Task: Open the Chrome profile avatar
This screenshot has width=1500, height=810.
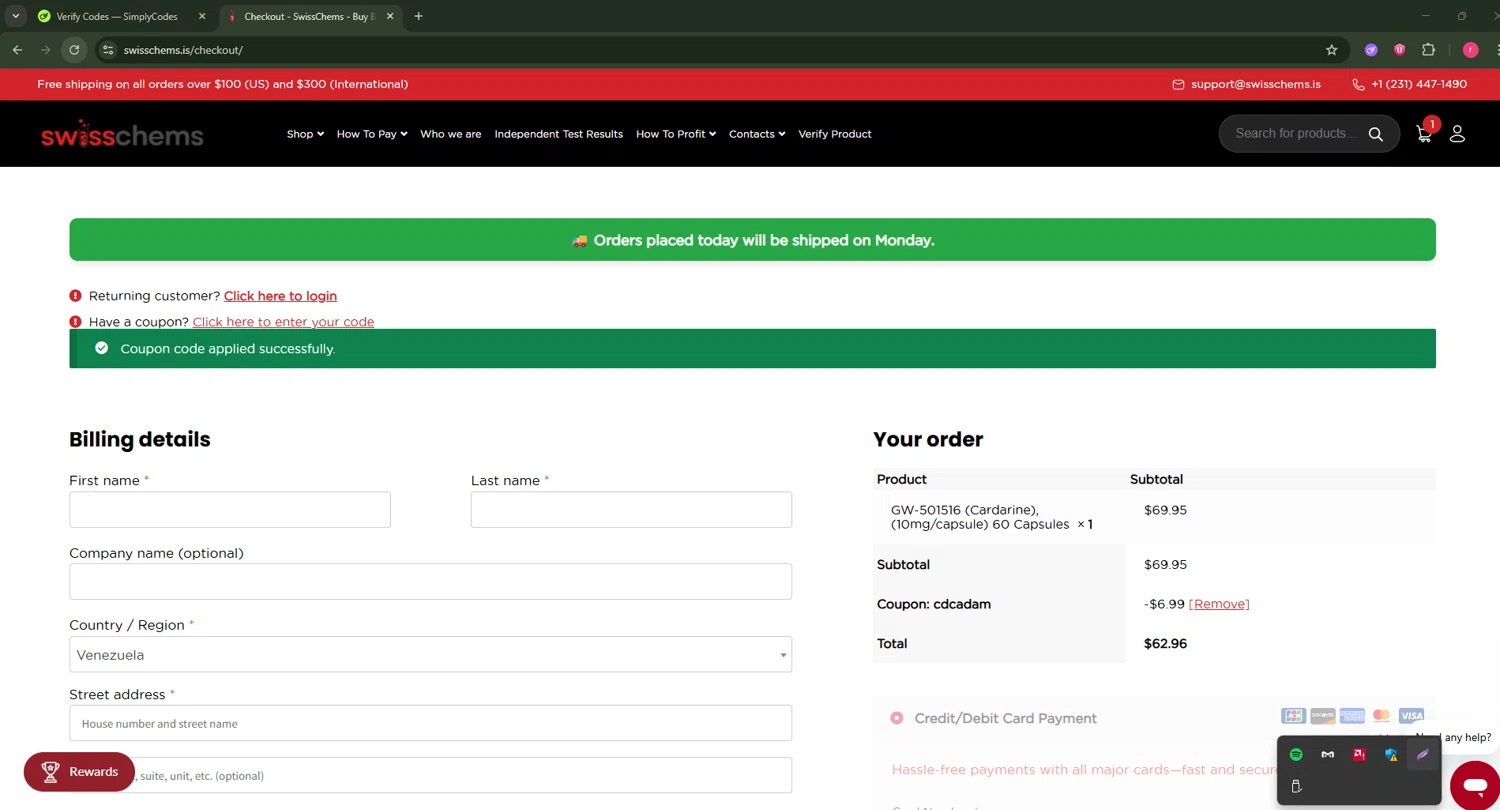Action: coord(1470,50)
